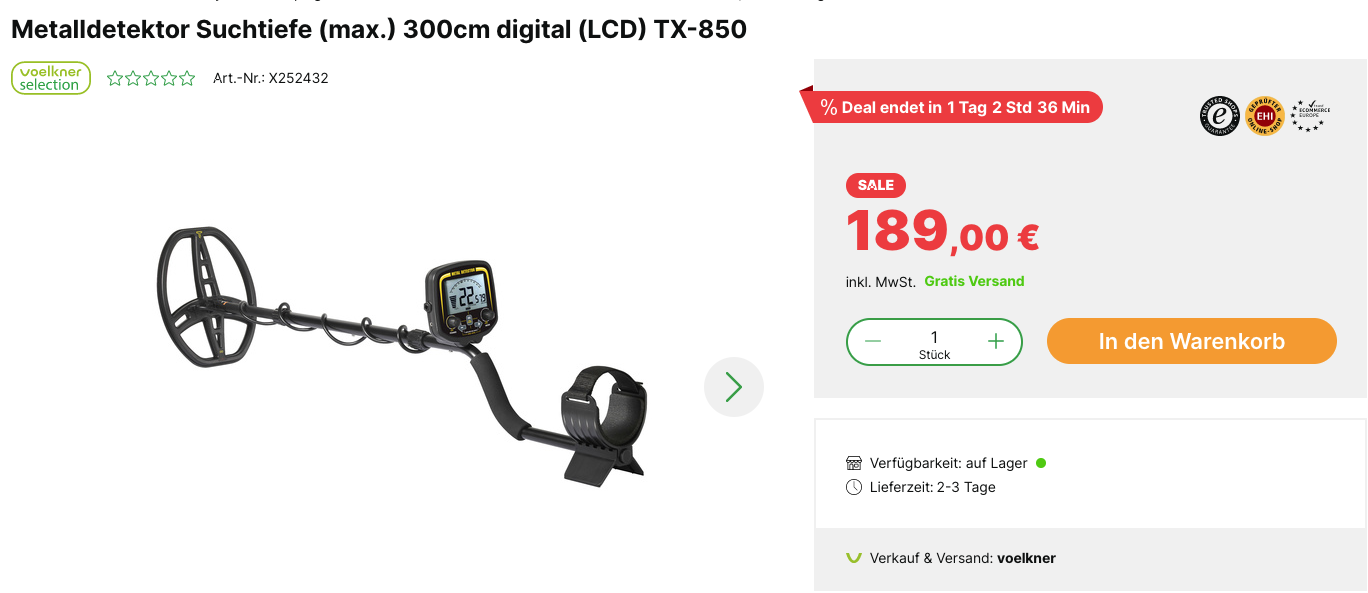The width and height of the screenshot is (1368, 593).
Task: Click the voelkner seller name link
Action: coord(1026,558)
